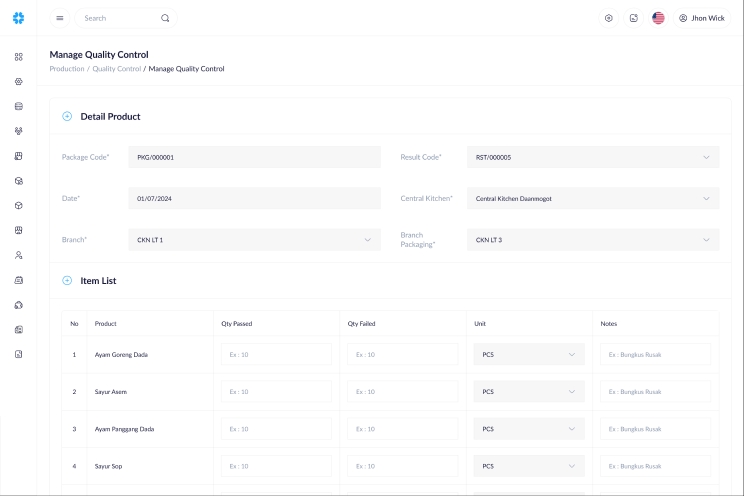Click the Qty Passed column header
744x496 pixels.
[x=237, y=324]
